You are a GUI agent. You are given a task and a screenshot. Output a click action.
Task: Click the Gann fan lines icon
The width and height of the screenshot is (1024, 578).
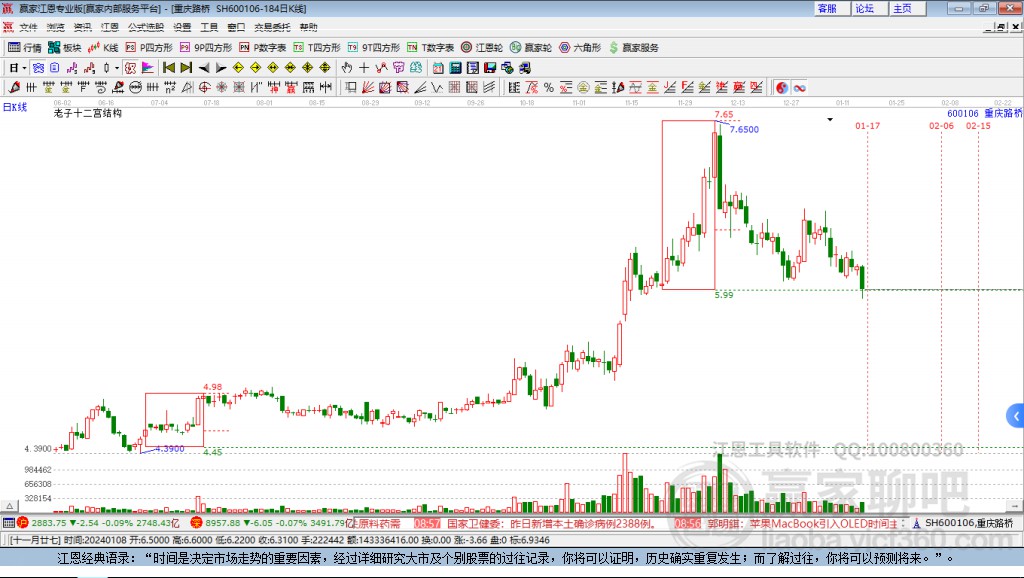368,88
